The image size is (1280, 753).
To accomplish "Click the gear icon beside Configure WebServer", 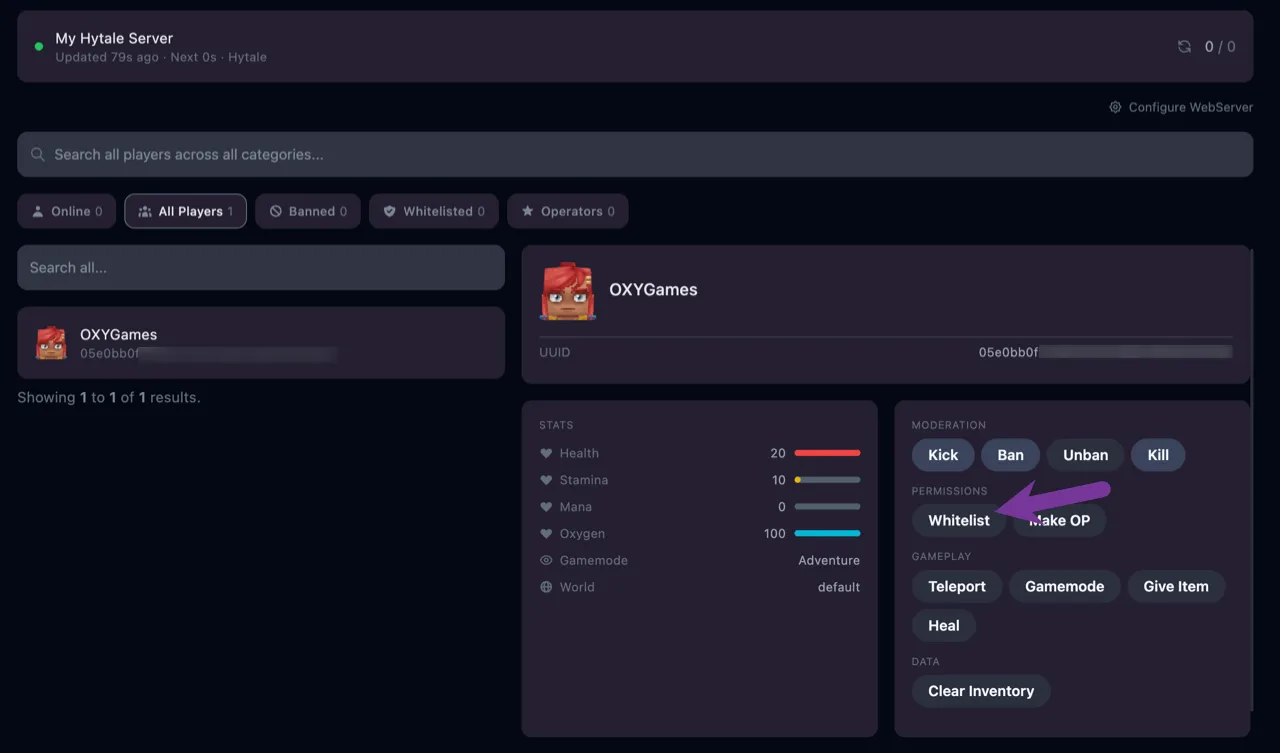I will [x=1115, y=107].
